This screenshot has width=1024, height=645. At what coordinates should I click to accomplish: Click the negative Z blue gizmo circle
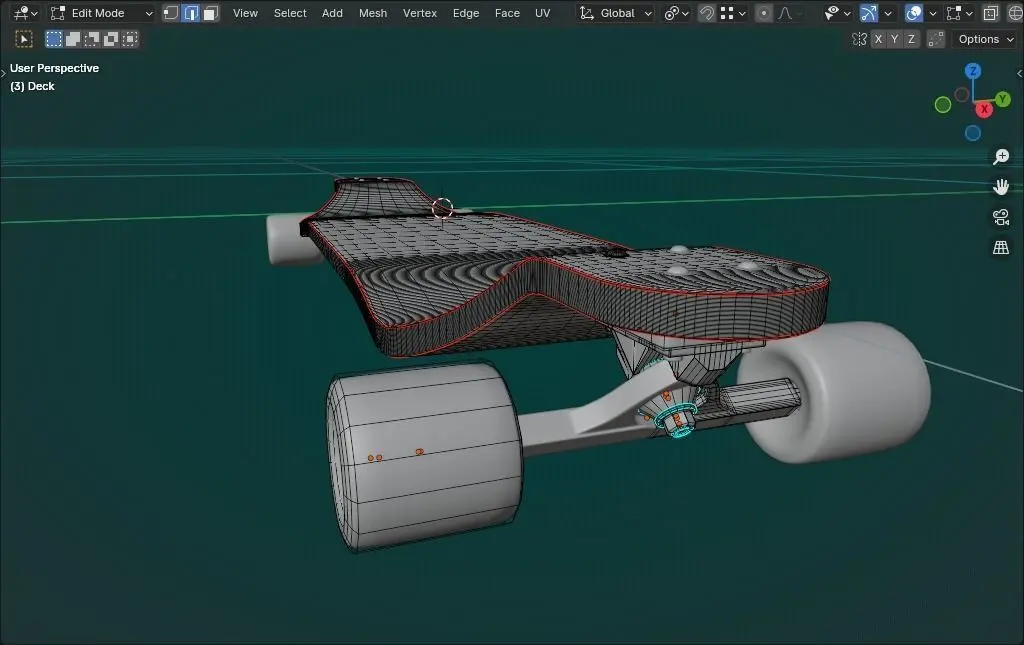[x=973, y=133]
